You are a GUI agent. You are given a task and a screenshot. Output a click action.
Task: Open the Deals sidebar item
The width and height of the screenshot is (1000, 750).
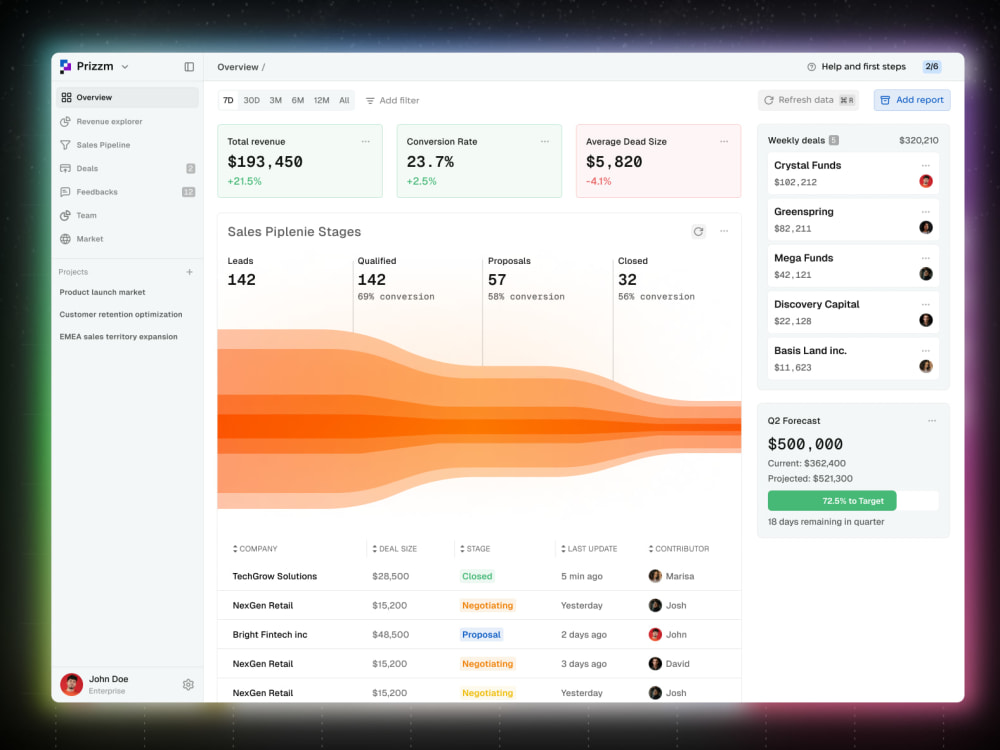(x=128, y=168)
